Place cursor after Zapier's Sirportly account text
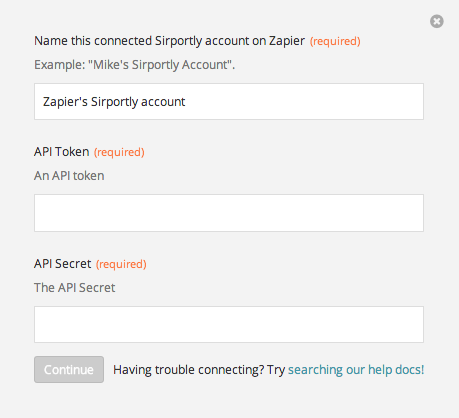The height and width of the screenshot is (418, 459). (186, 102)
